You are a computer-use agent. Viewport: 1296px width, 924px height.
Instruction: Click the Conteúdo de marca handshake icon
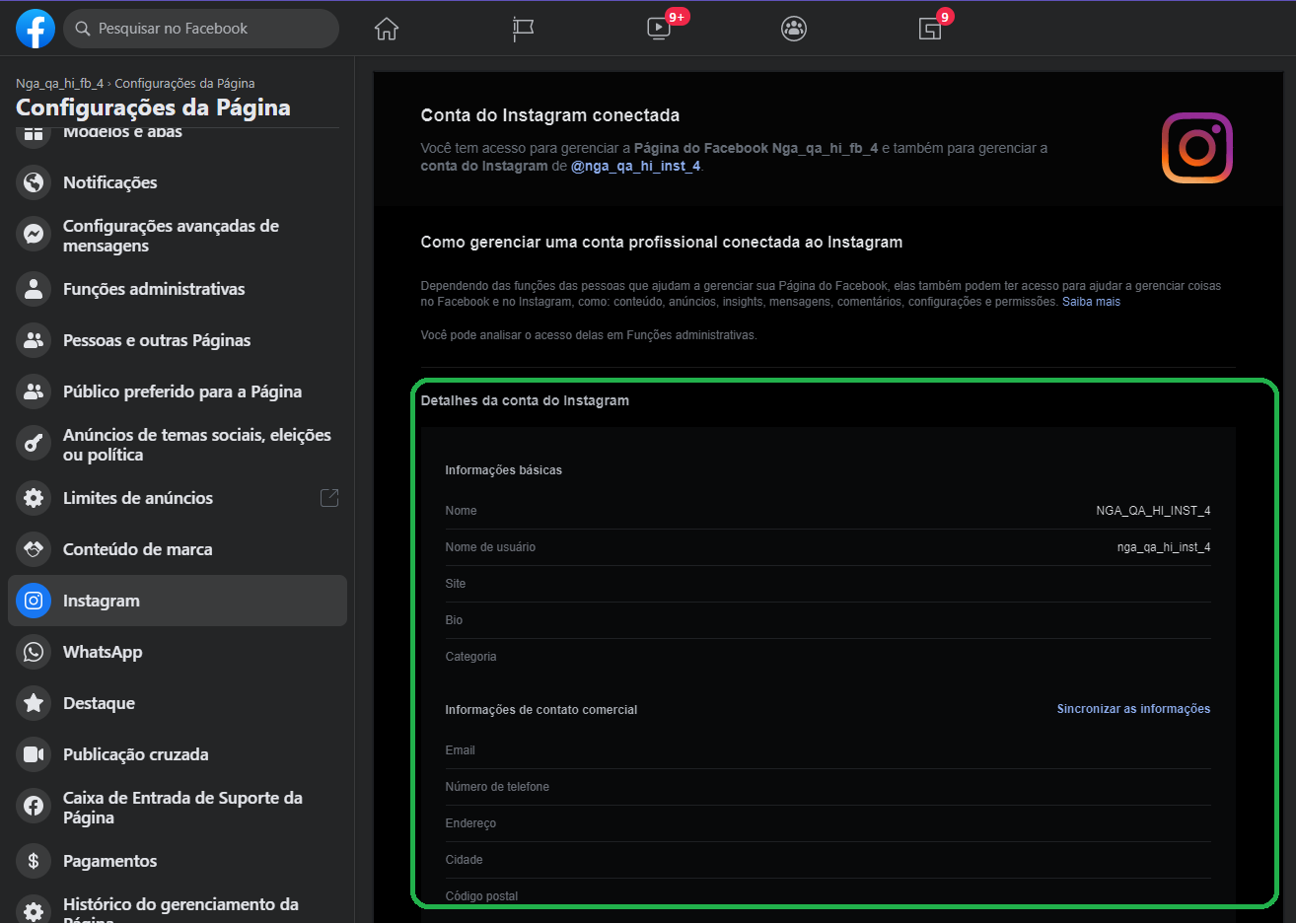34,549
